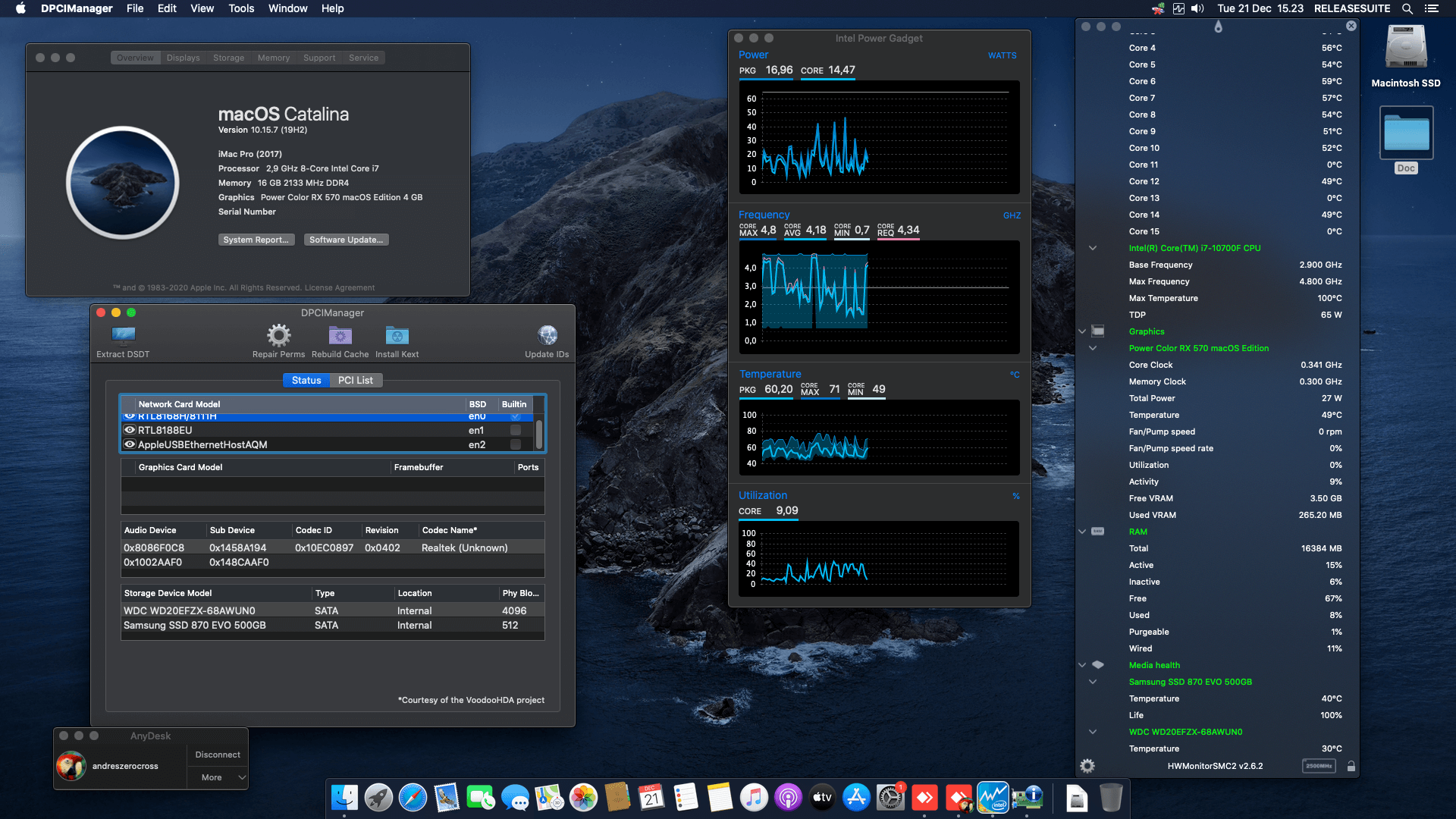Open Music app in the dock
This screenshot has width=1456, height=819.
click(754, 798)
